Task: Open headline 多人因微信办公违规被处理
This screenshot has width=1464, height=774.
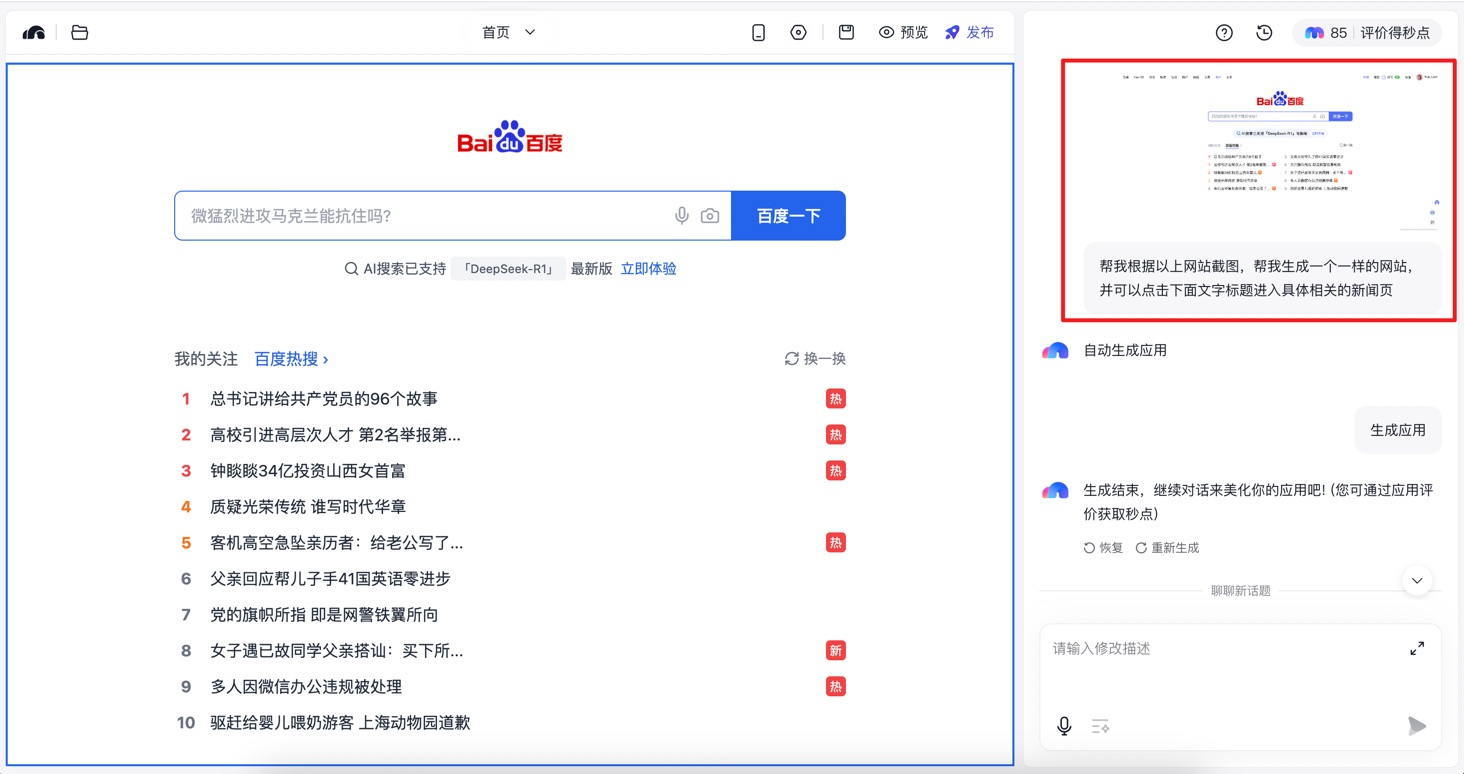Action: [x=306, y=687]
